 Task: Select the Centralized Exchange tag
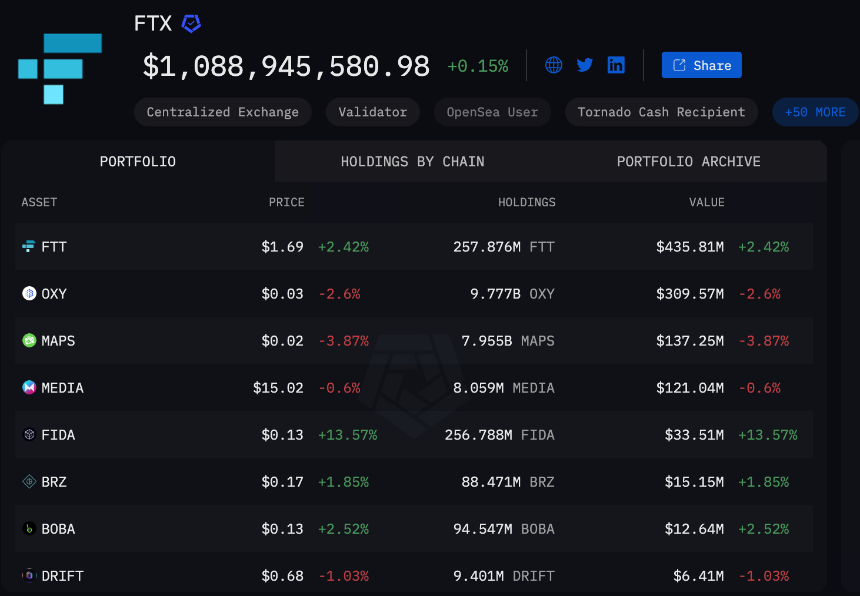click(x=223, y=112)
